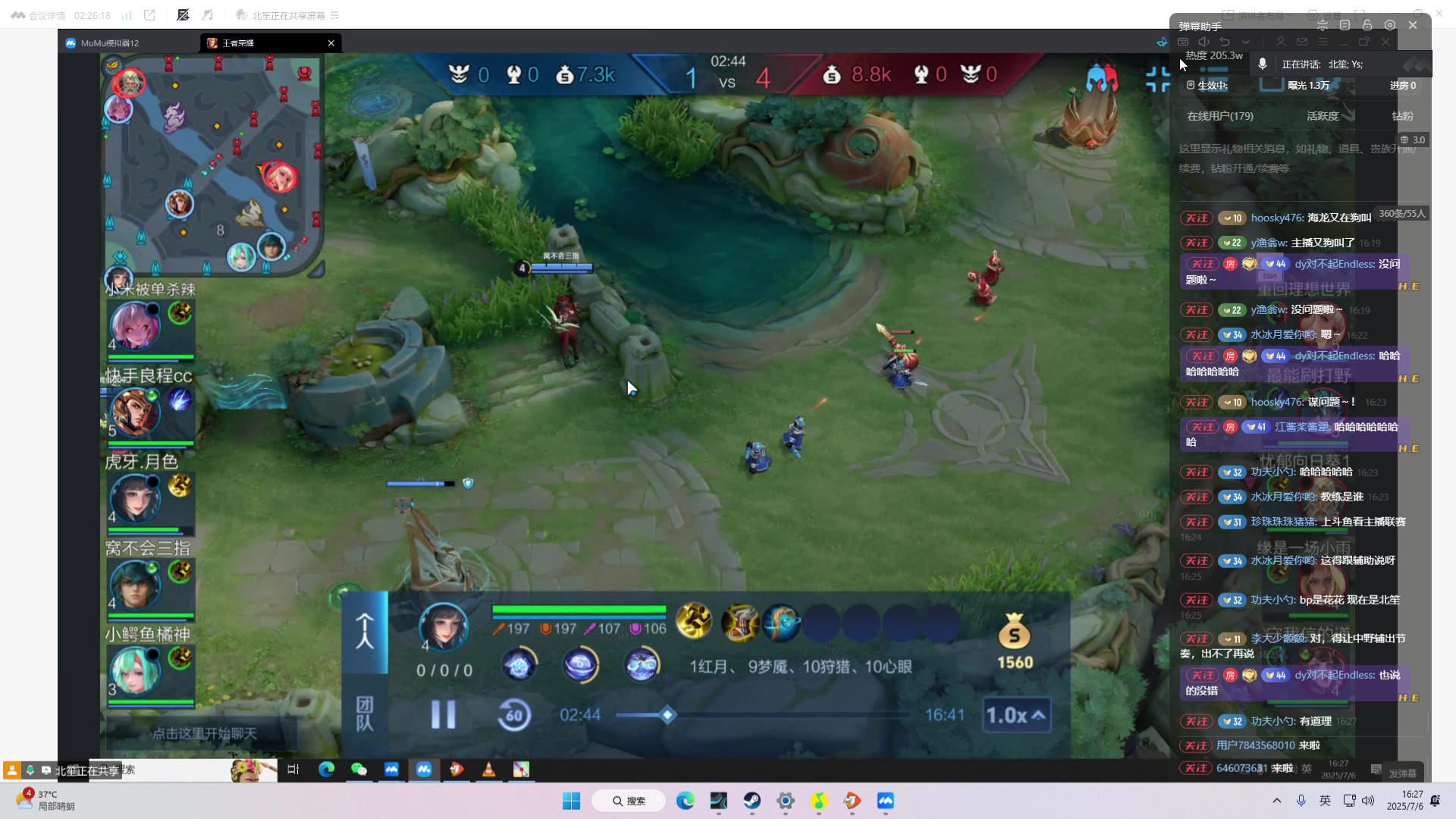Select player 虎牙.月色 portrait
The image size is (1456, 819).
[x=136, y=499]
